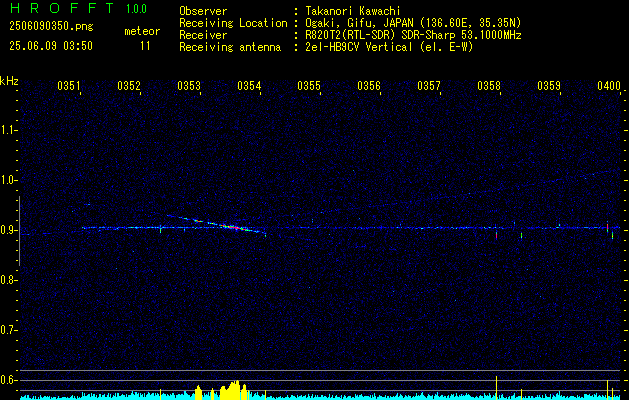Click the 1.1 kHz frequency label

point(8,130)
